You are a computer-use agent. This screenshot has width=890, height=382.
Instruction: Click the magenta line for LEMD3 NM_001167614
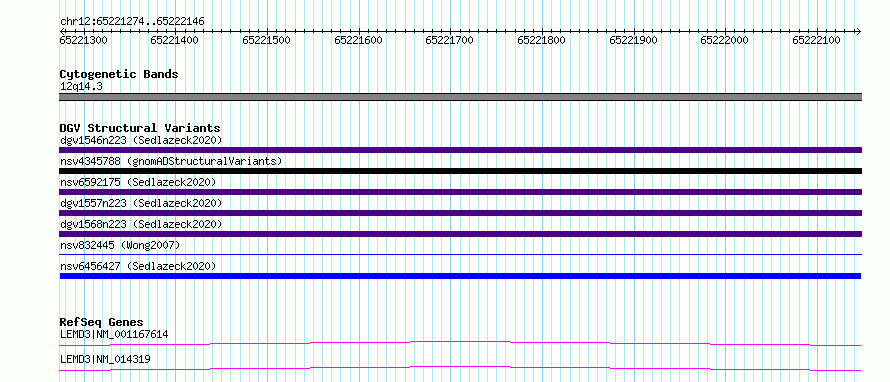tap(460, 343)
